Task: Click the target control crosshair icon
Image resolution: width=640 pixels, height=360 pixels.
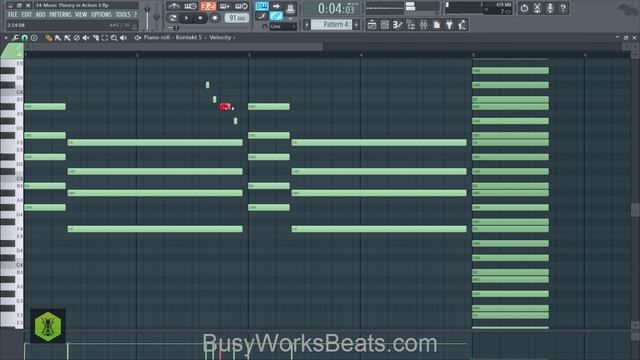Action: (138, 38)
